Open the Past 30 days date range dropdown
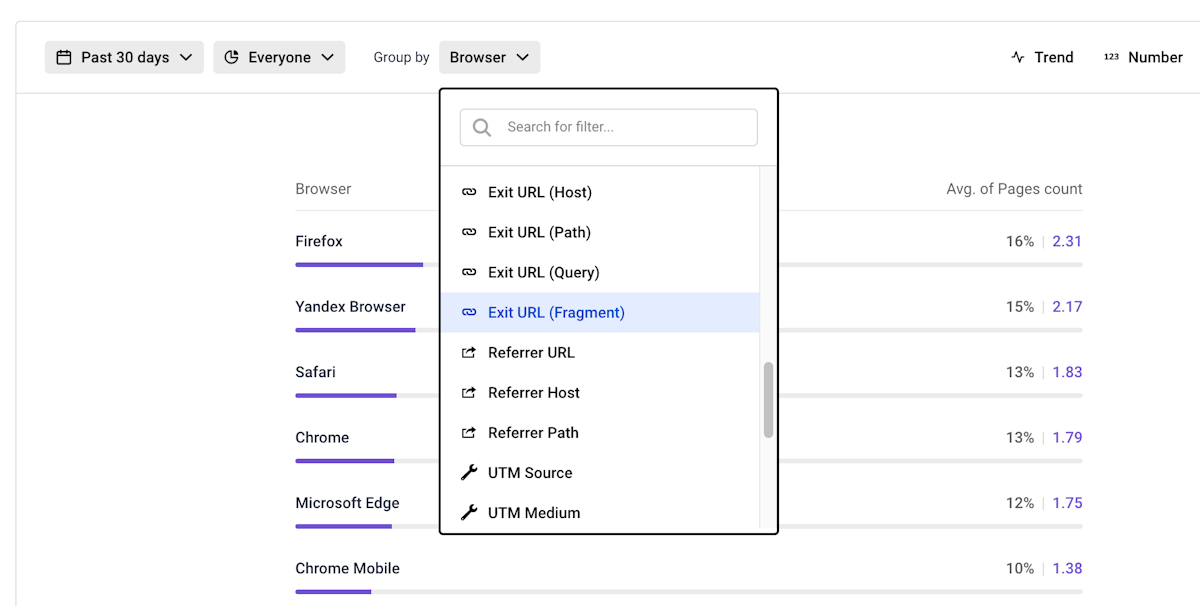This screenshot has width=1200, height=606. click(x=124, y=57)
